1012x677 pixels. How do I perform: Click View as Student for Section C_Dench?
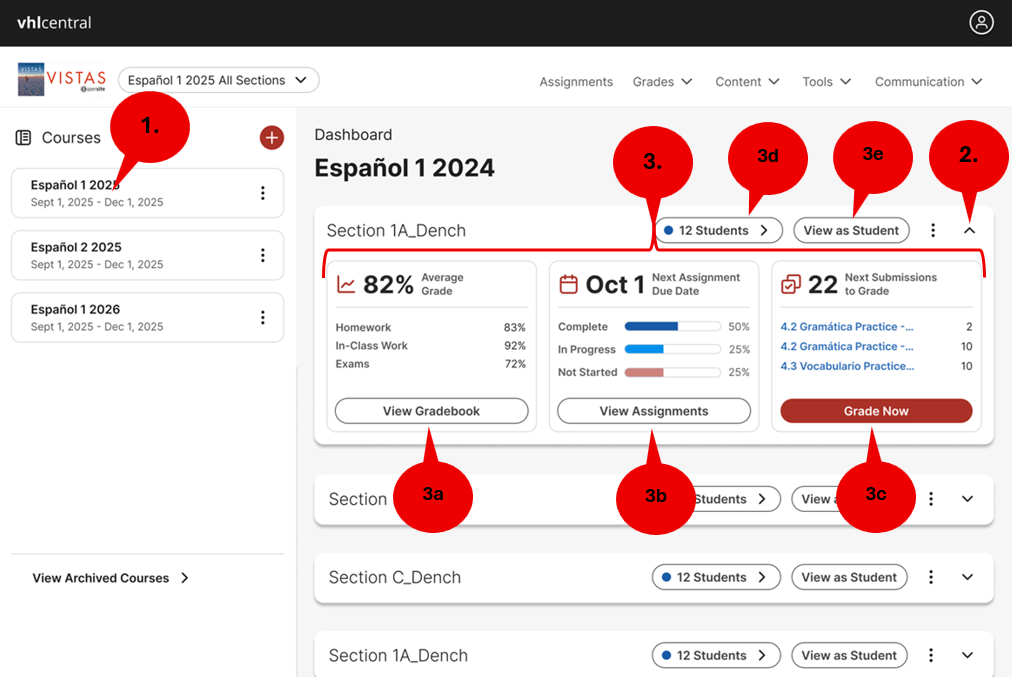point(849,577)
